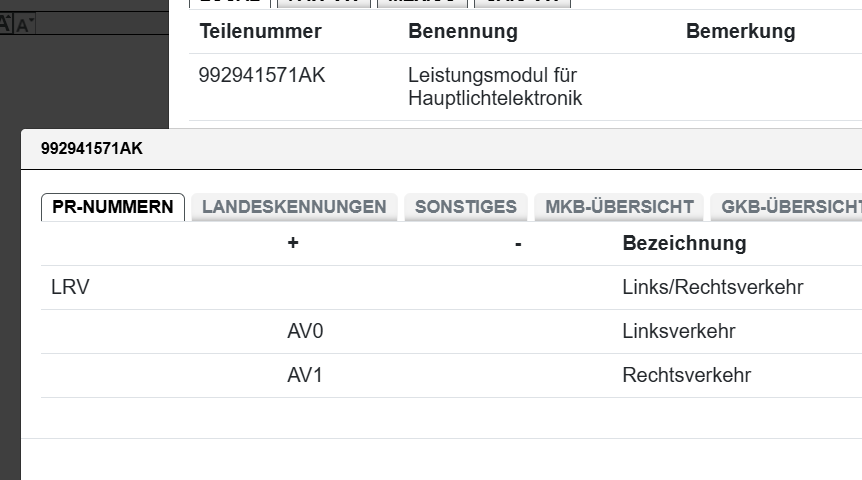Open the LANDESKENNUNGEN tab
Viewport: 862px width, 480px height.
point(294,207)
